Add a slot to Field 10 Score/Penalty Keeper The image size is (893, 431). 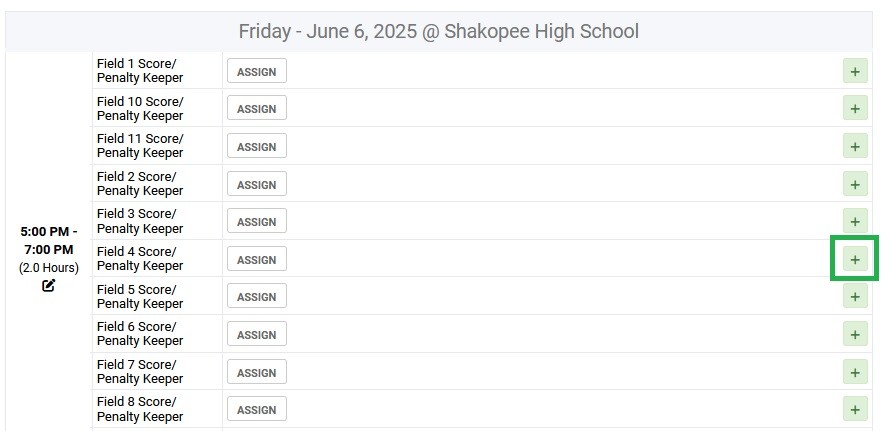click(x=854, y=109)
